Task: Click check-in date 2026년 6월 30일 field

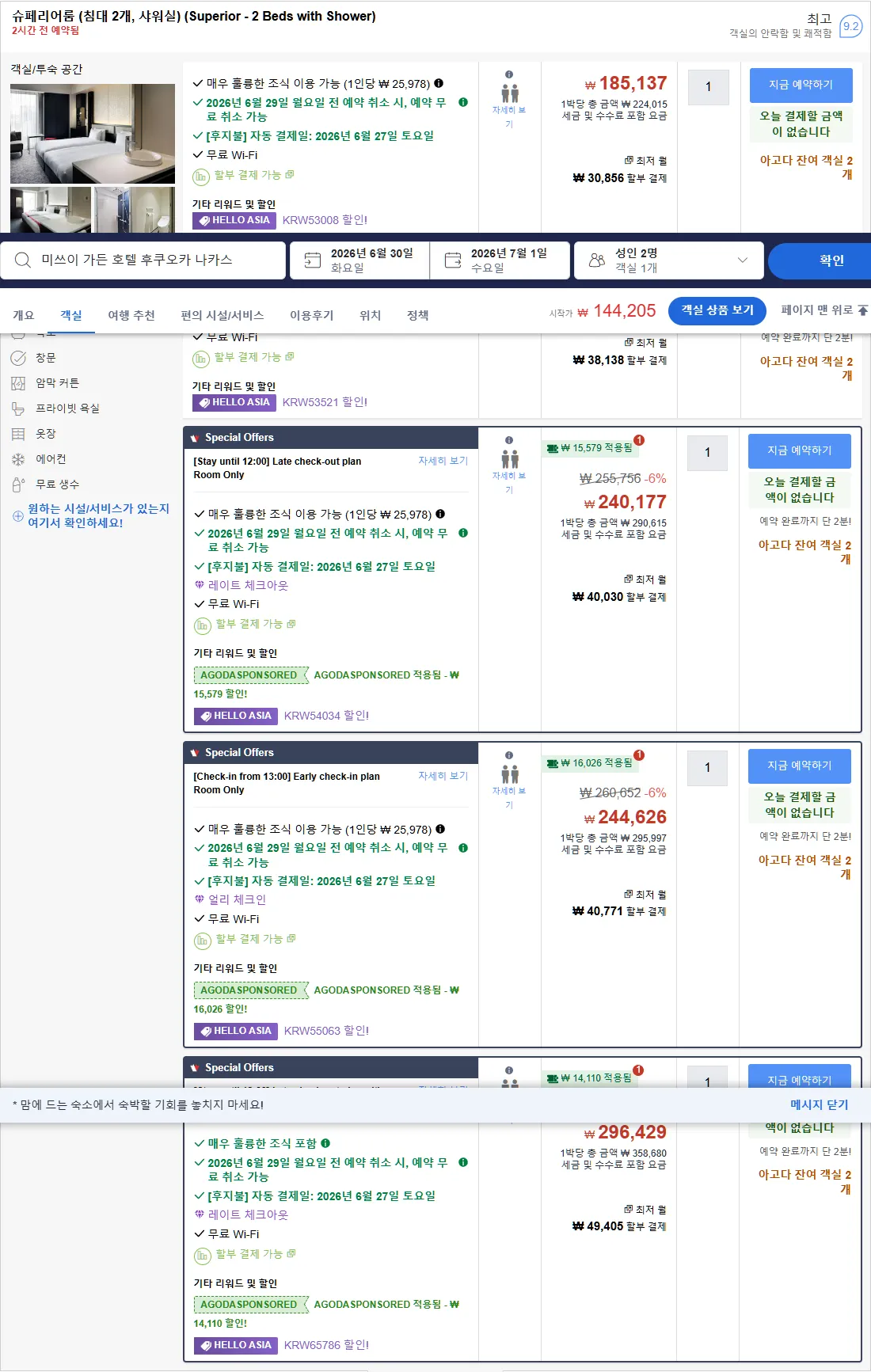Action: (359, 260)
